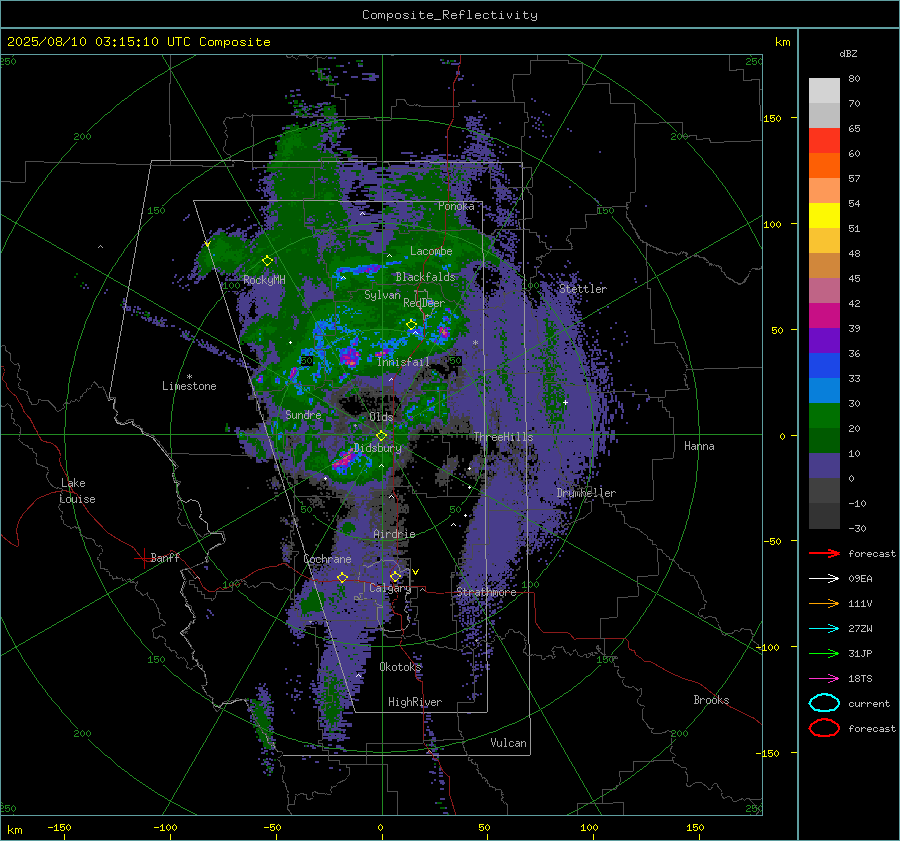The image size is (900, 841).
Task: Click the asterisk marker above Limestone
Action: (189, 377)
